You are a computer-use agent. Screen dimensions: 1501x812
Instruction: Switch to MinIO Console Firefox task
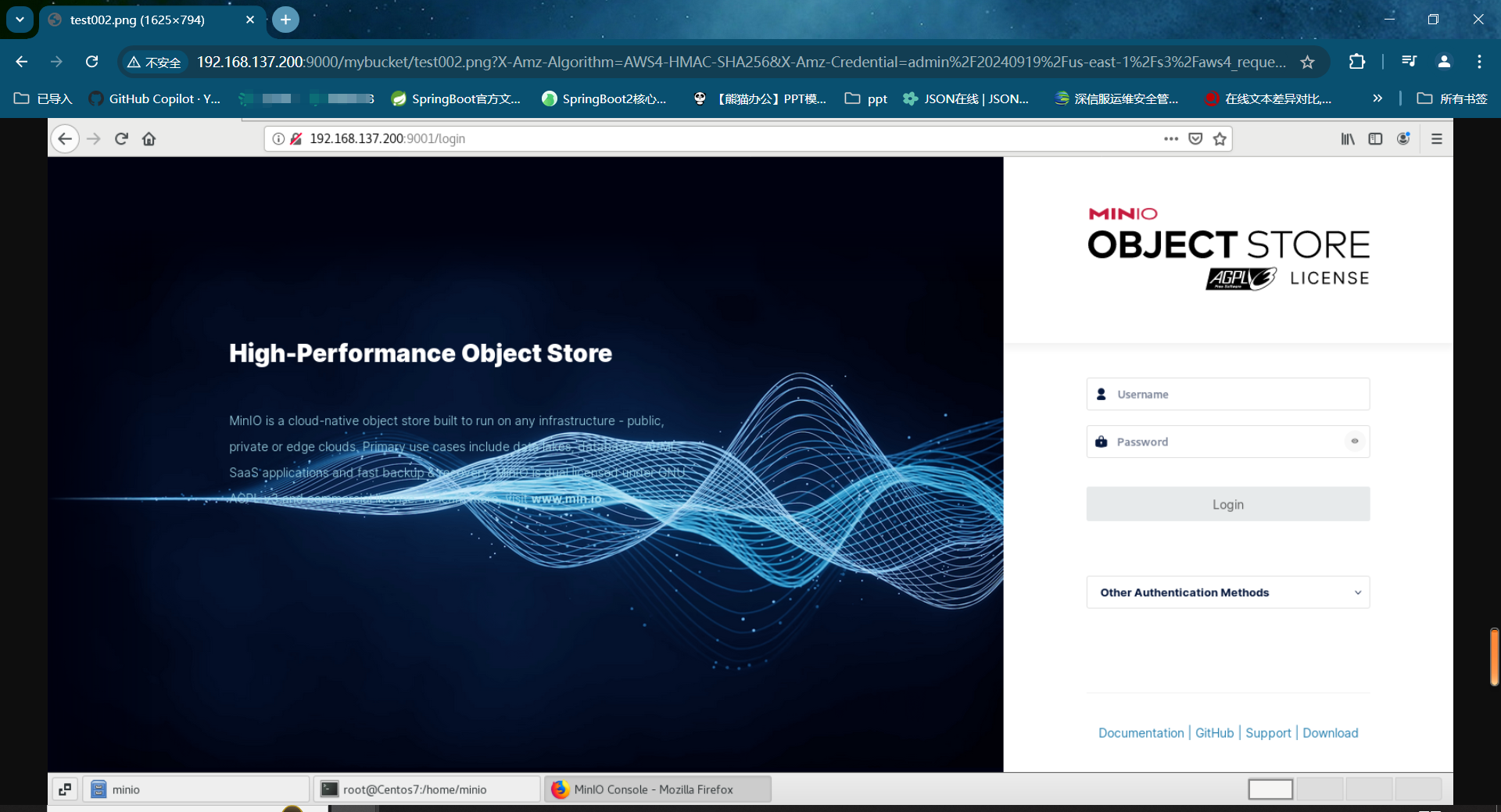click(657, 789)
